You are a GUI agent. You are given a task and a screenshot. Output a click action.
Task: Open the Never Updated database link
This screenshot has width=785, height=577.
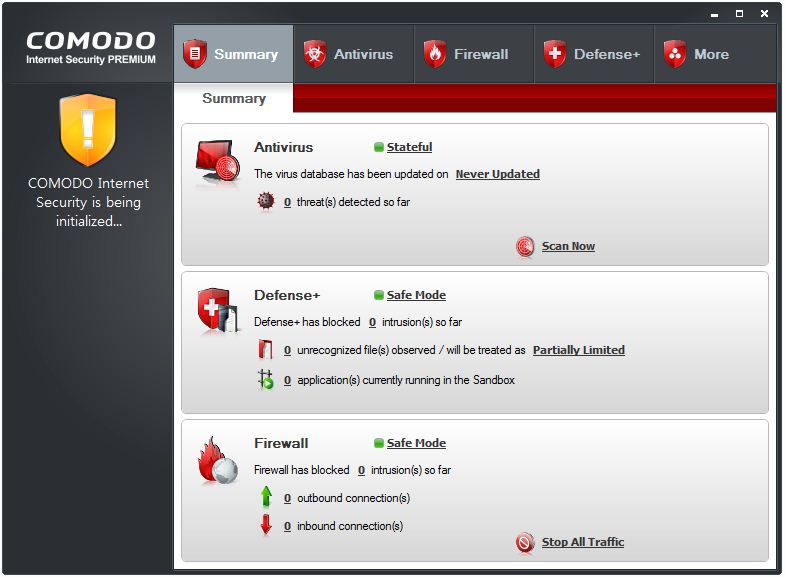(498, 174)
